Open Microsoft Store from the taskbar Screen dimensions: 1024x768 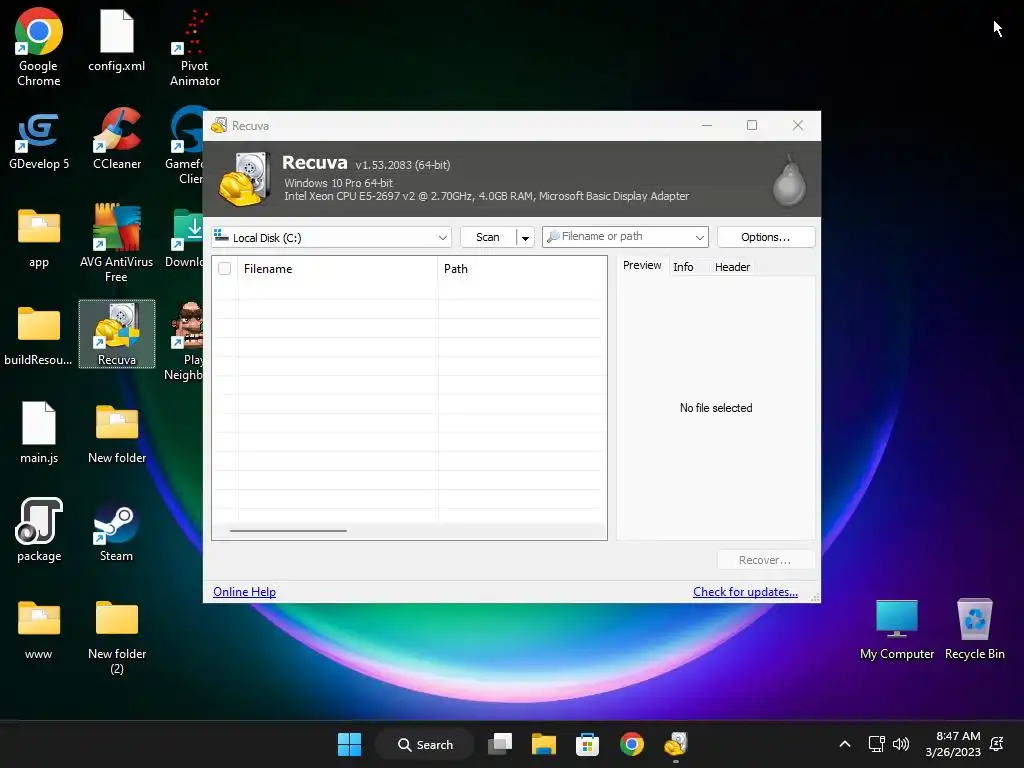(587, 744)
